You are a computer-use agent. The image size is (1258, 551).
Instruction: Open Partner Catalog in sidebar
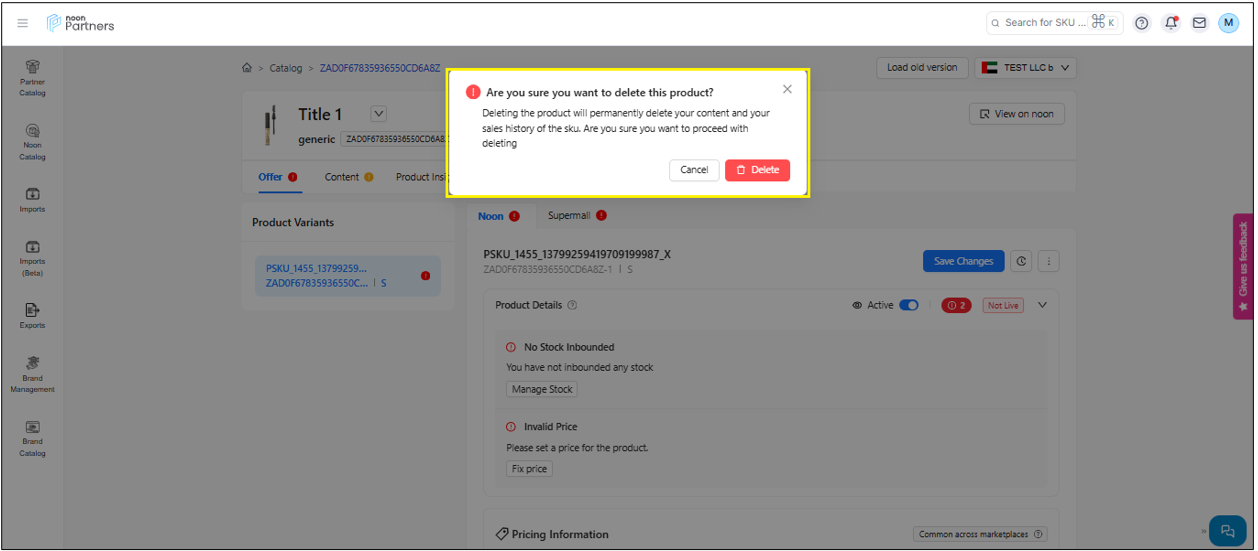(32, 77)
